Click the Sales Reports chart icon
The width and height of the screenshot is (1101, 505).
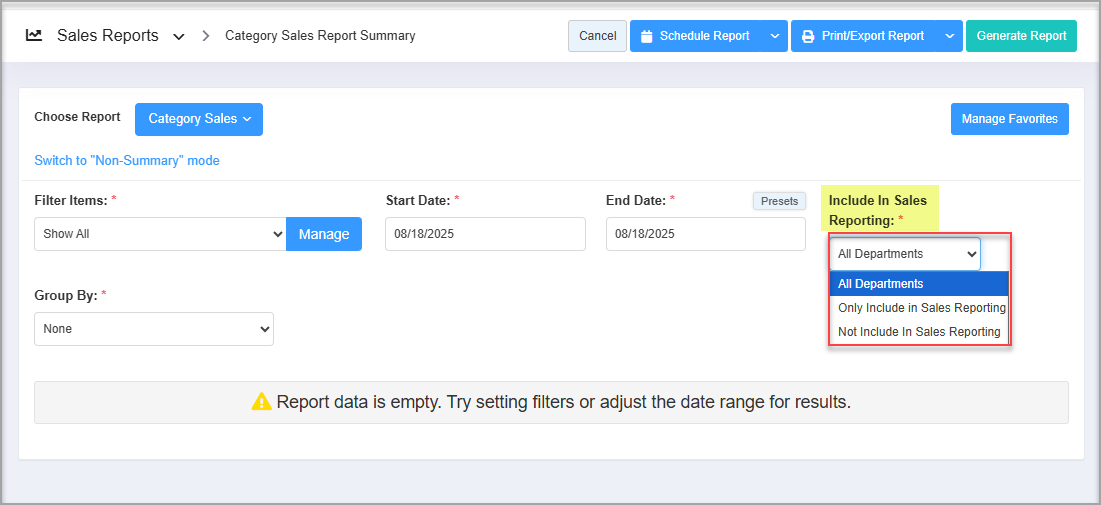coord(34,35)
